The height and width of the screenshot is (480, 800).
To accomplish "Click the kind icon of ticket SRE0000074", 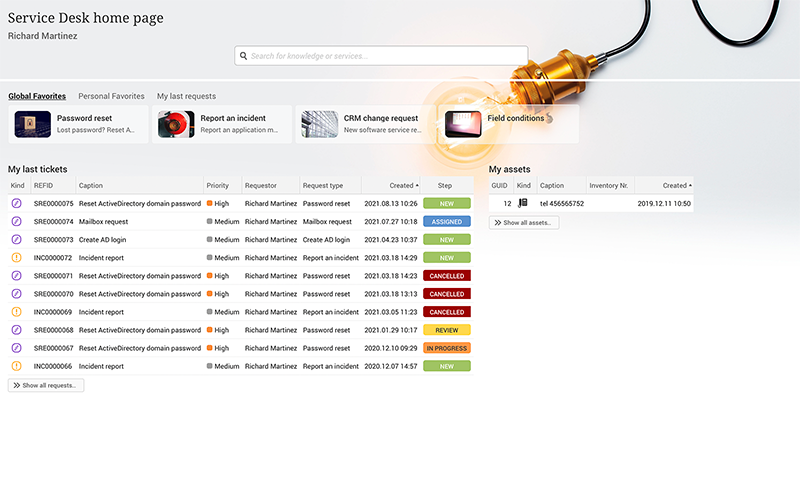I will 16,221.
